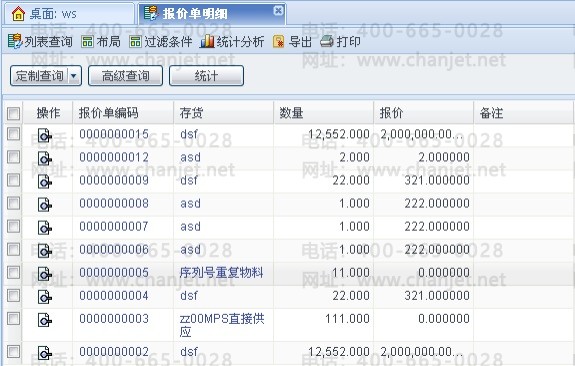Check the row 0000000003 checkbox
Screen dimensions: 575x366
click(14, 318)
